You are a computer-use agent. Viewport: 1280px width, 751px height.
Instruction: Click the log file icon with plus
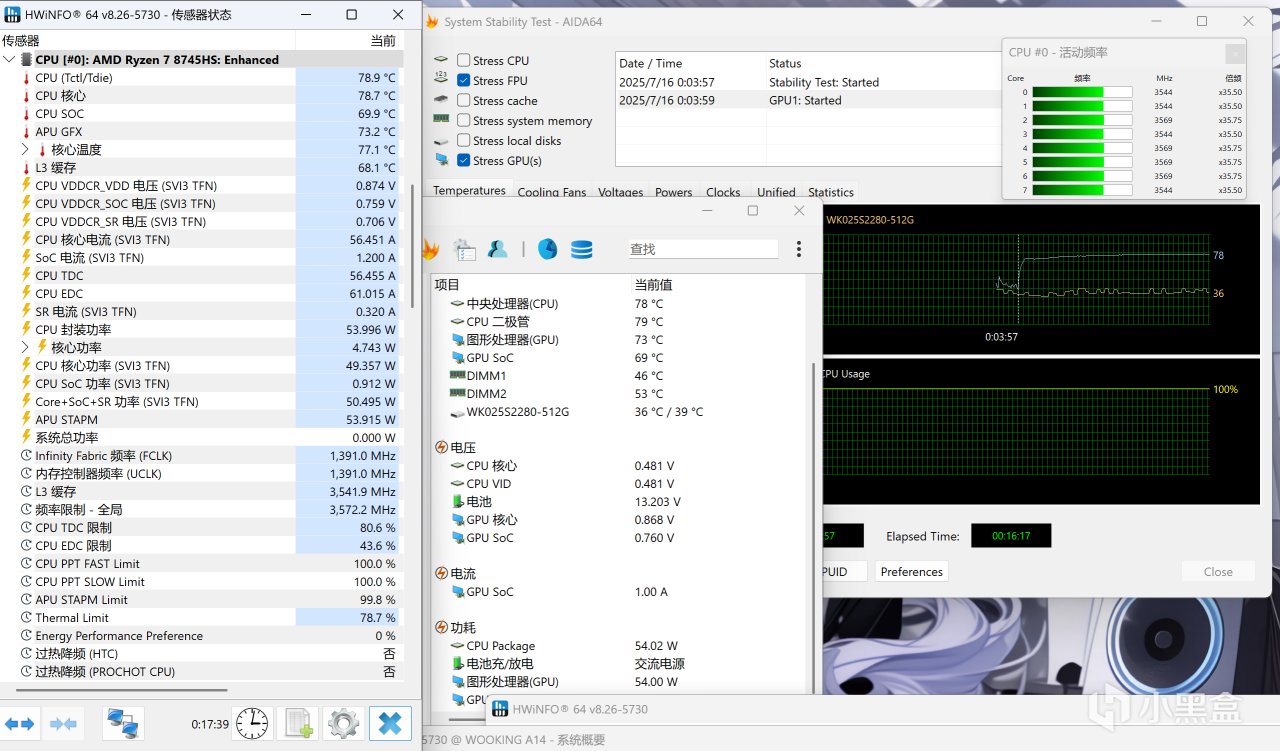(x=298, y=723)
